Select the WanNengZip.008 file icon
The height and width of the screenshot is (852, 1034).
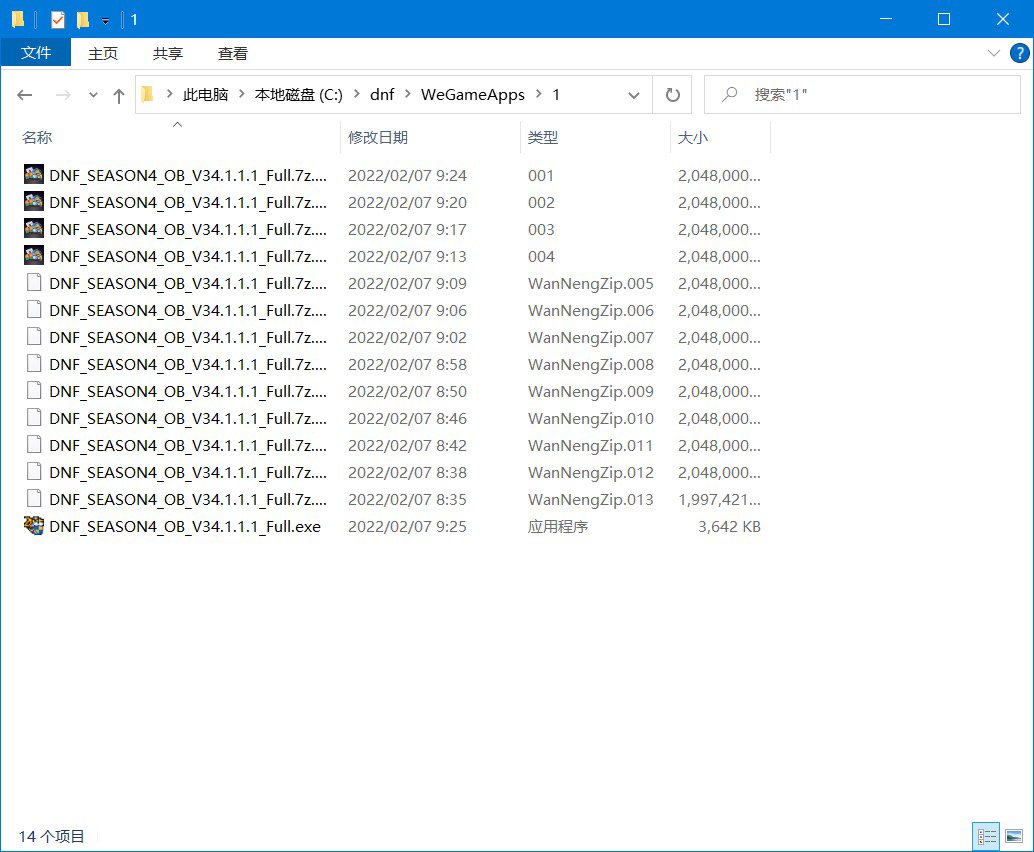point(34,364)
